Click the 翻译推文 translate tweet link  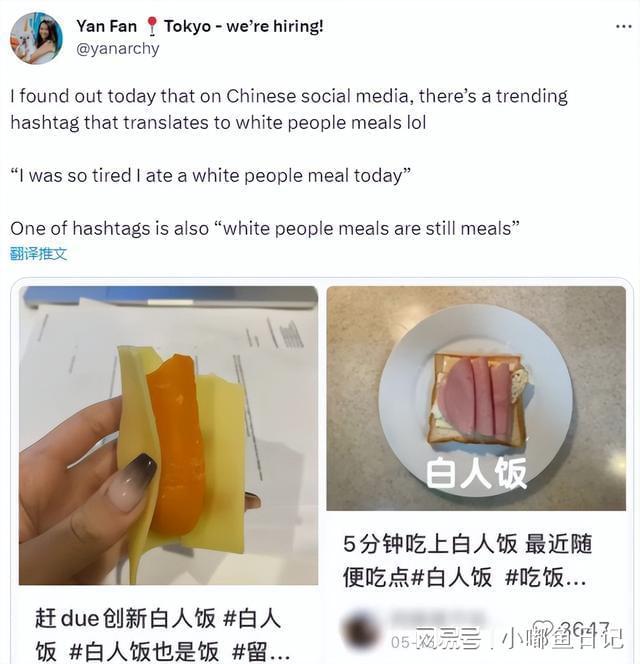pos(39,254)
